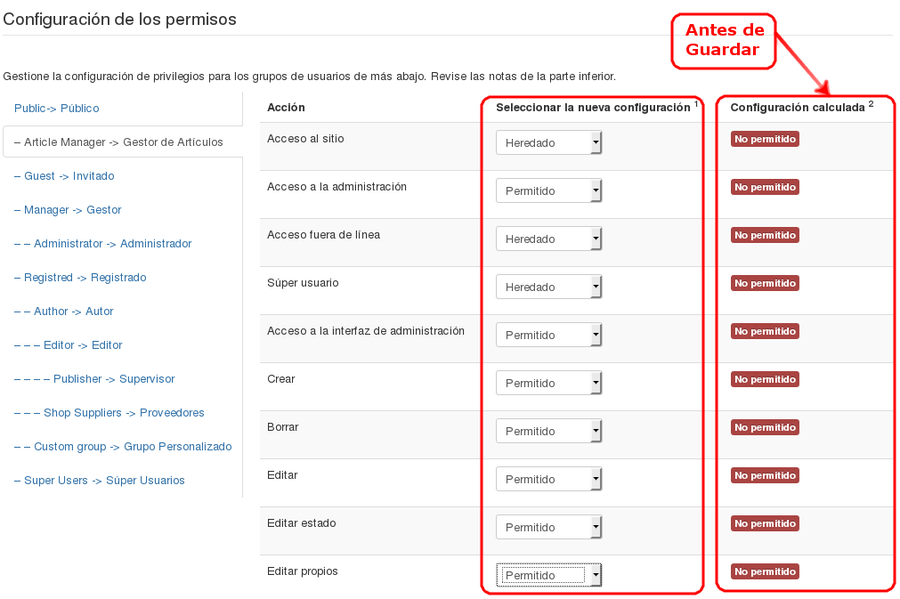Select the Public -> Público group tab
Viewport: 900px width, 599px height.
pyautogui.click(x=57, y=108)
